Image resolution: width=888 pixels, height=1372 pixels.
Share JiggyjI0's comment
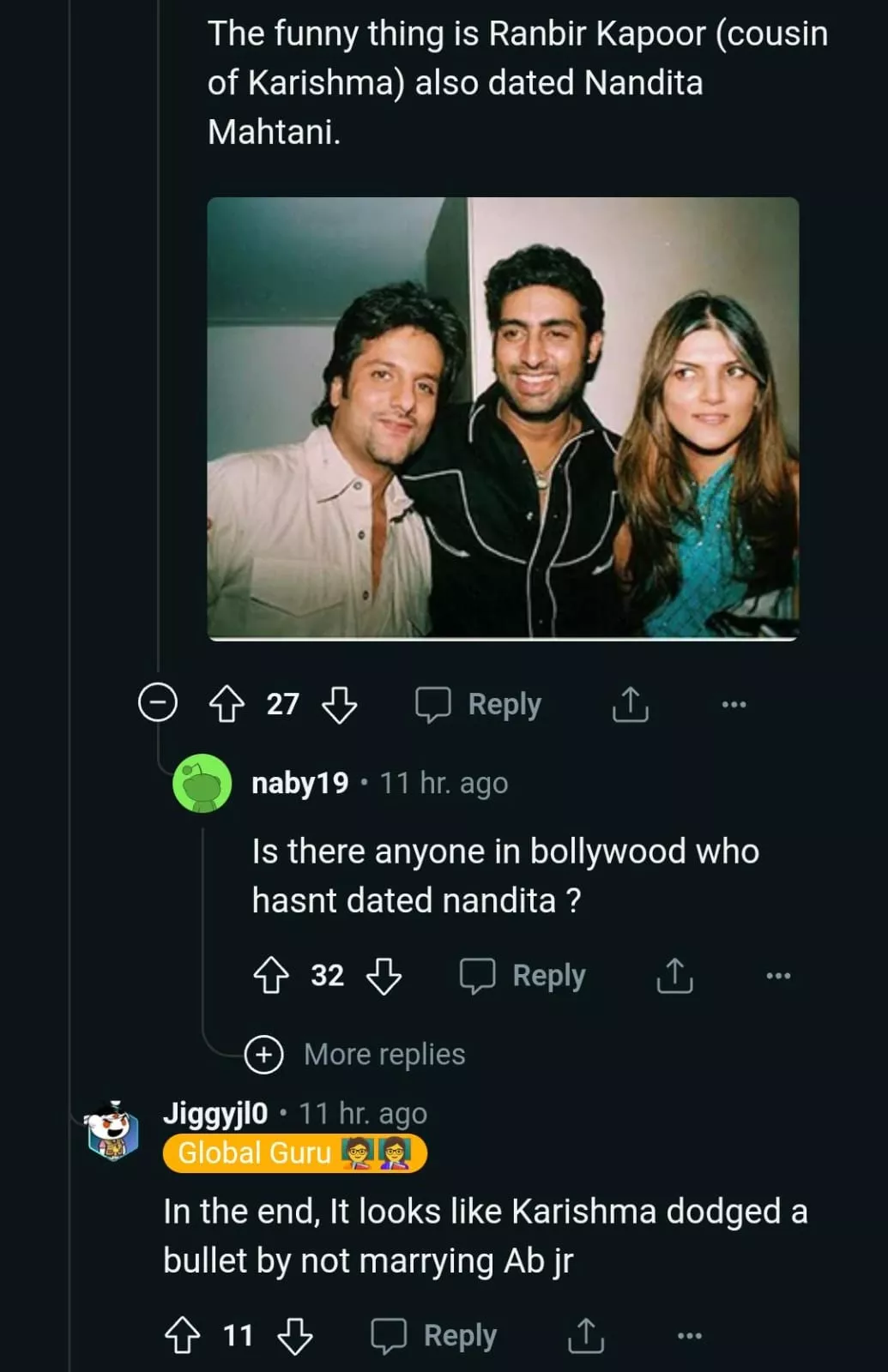(x=586, y=1336)
